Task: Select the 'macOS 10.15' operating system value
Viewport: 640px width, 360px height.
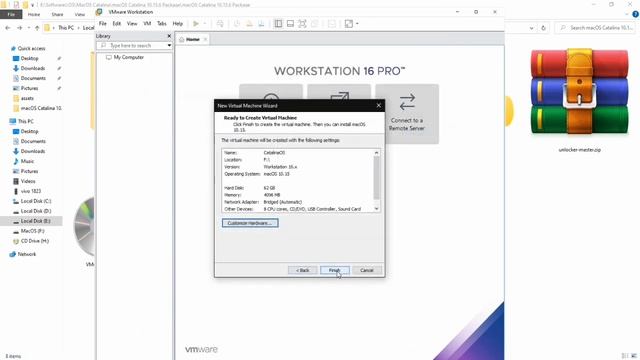Action: 276,174
